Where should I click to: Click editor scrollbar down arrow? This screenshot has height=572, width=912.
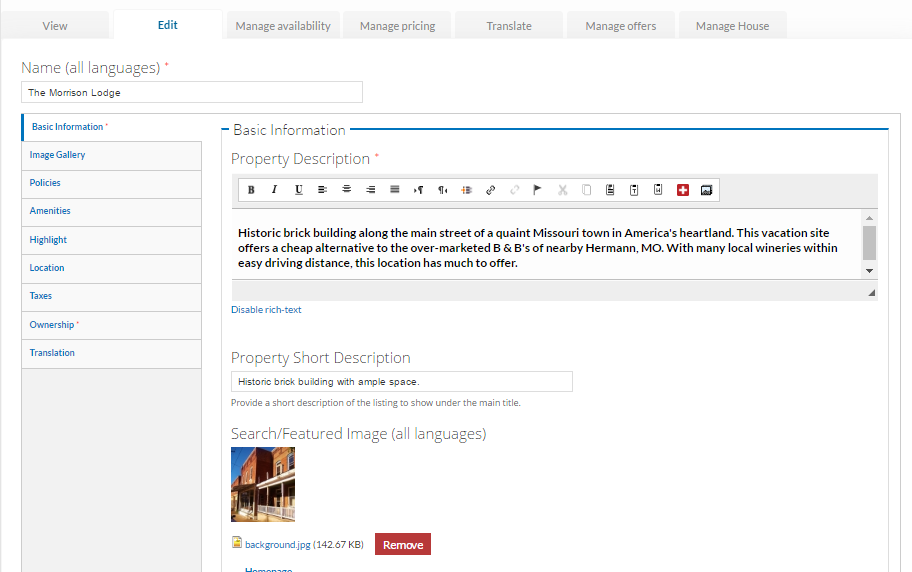[x=870, y=271]
